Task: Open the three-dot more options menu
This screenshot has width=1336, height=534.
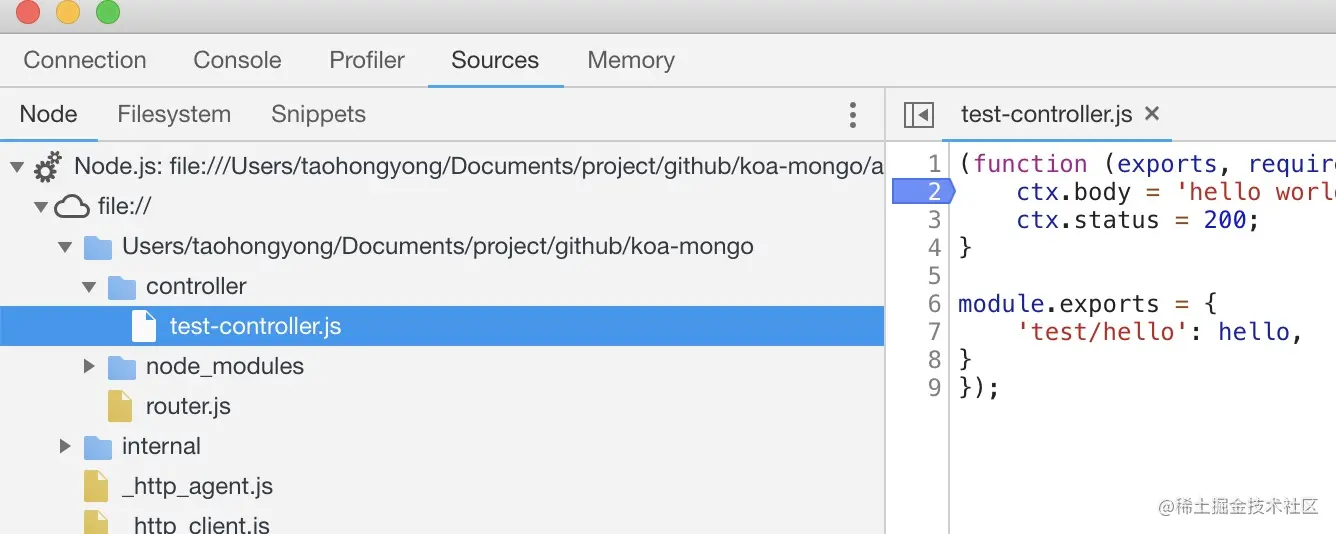Action: tap(852, 114)
